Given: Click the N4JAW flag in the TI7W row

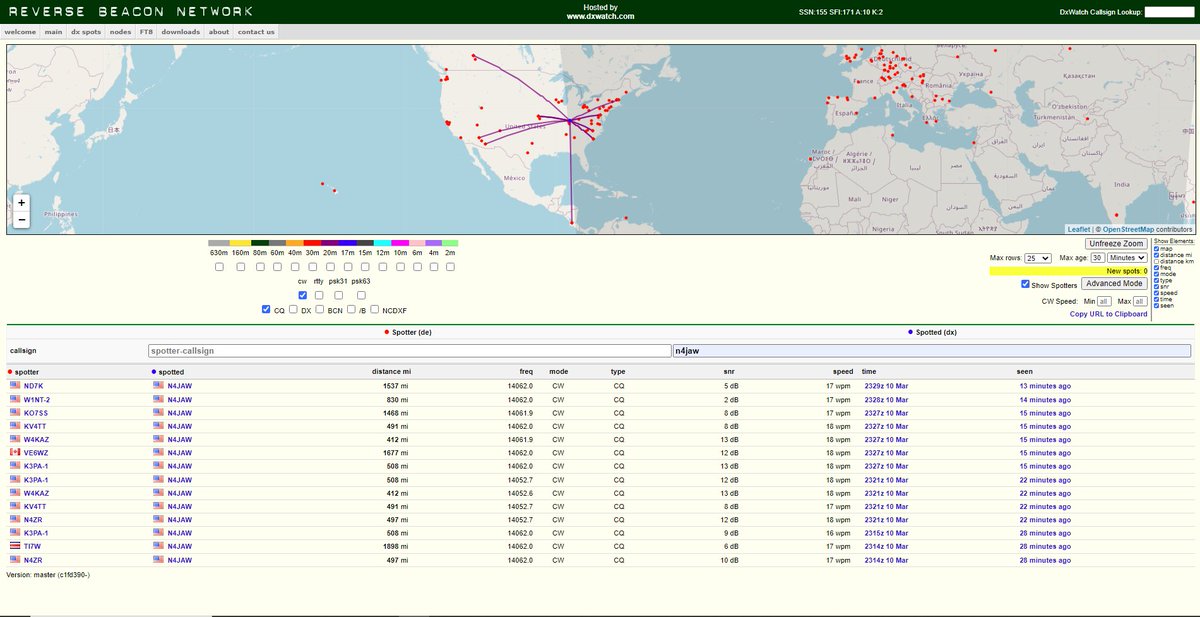Looking at the screenshot, I should 158,546.
